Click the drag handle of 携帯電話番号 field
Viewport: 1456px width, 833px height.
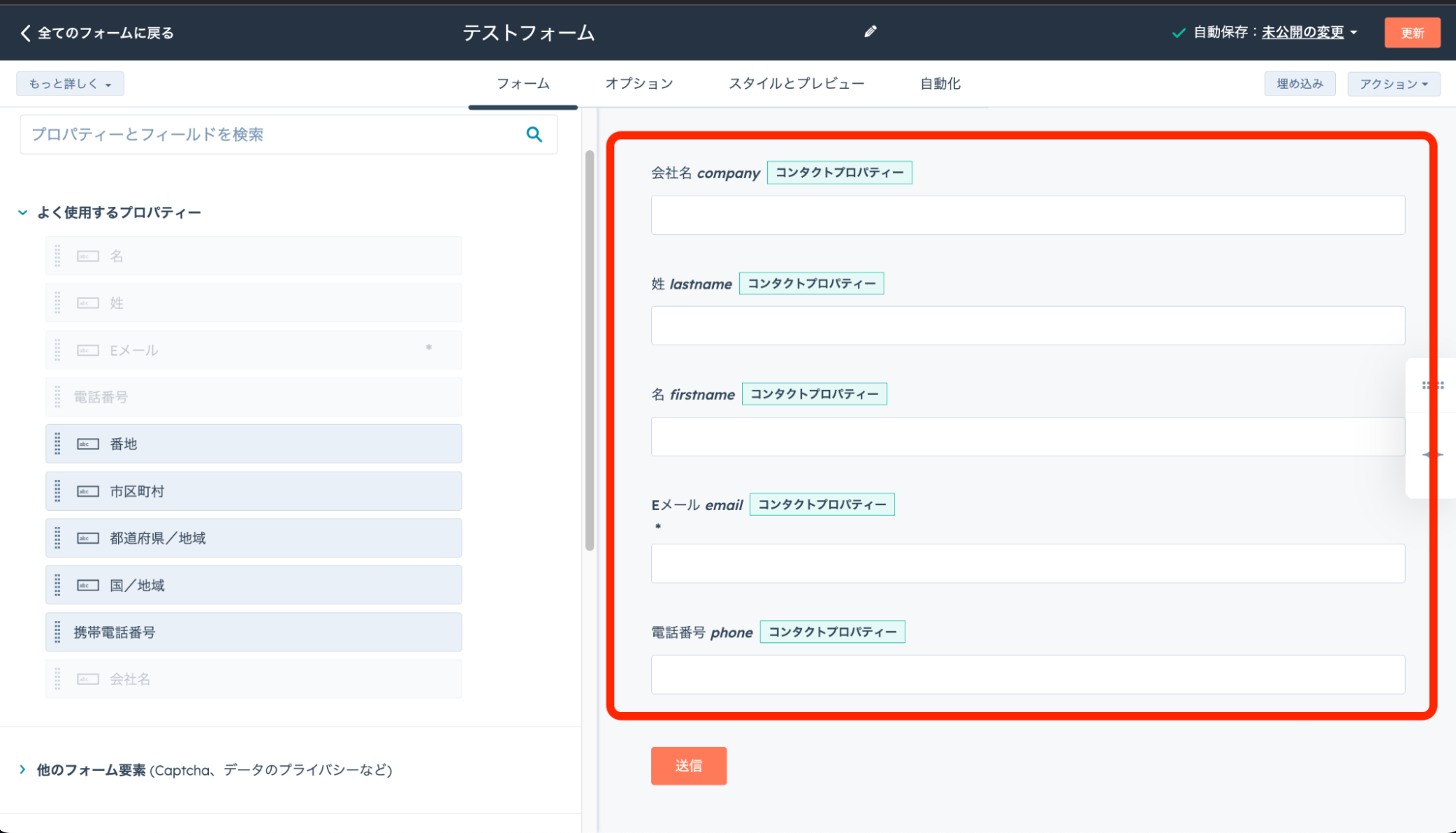[x=58, y=633]
